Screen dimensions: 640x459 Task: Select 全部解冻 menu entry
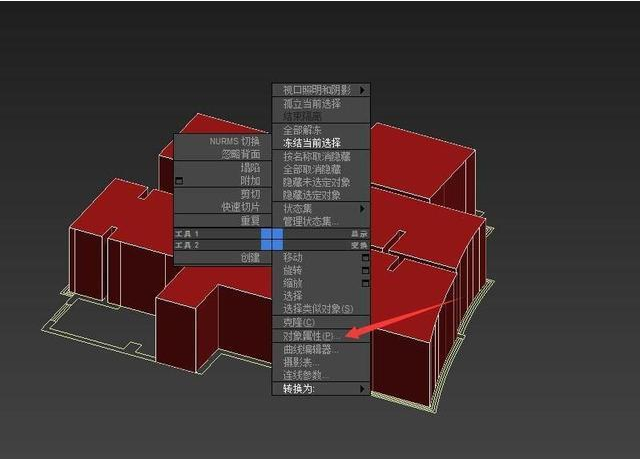[x=302, y=130]
